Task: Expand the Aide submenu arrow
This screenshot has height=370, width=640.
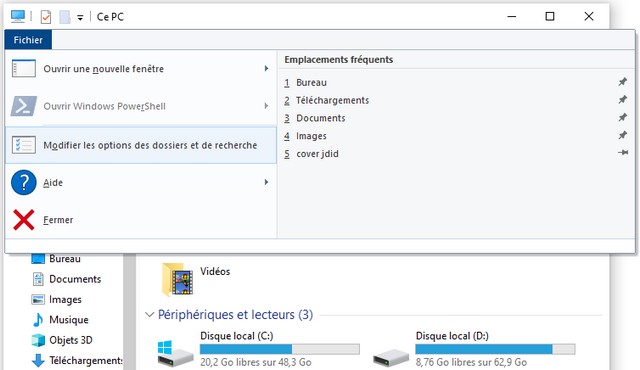Action: click(266, 182)
